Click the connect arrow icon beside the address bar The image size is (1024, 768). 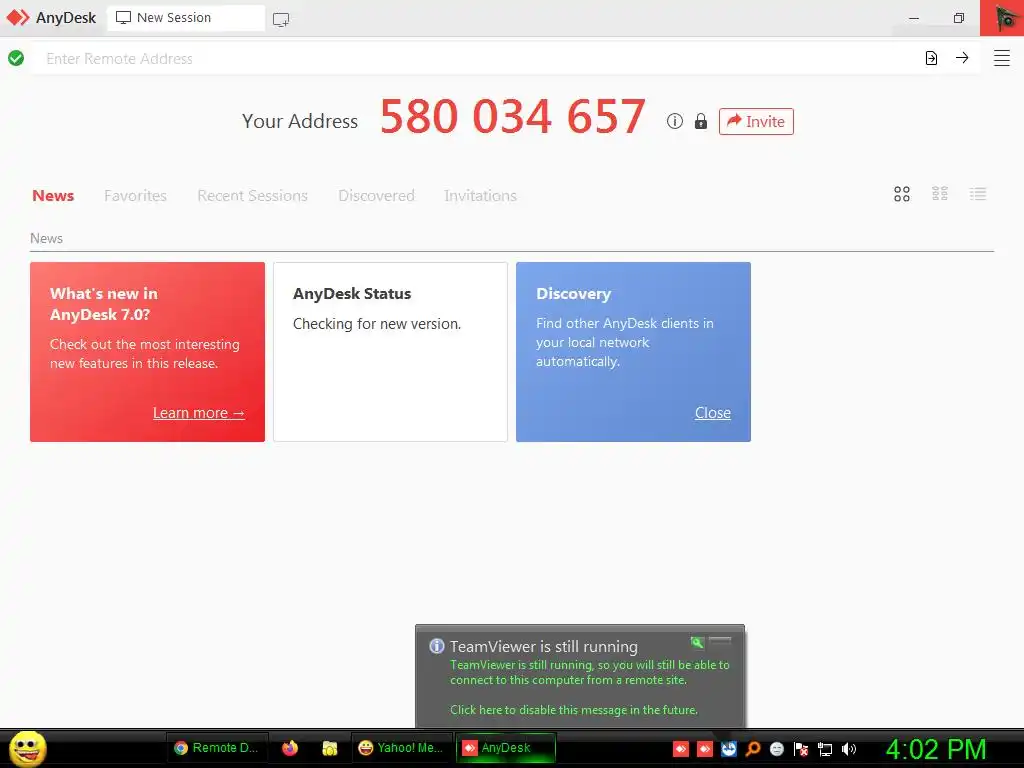[x=962, y=58]
